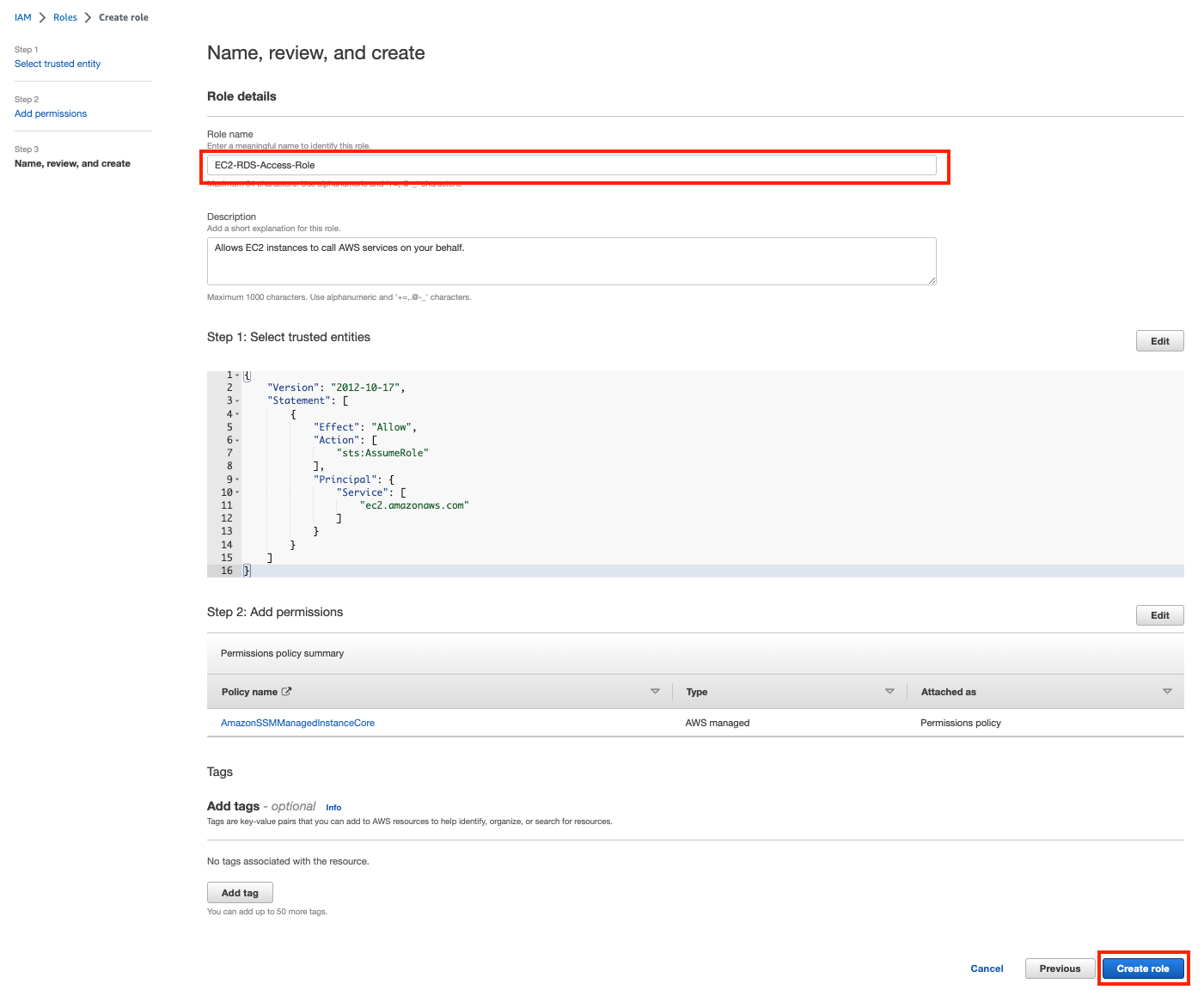Go to Step 2 Add permissions
Viewport: 1204px width, 996px height.
(51, 113)
